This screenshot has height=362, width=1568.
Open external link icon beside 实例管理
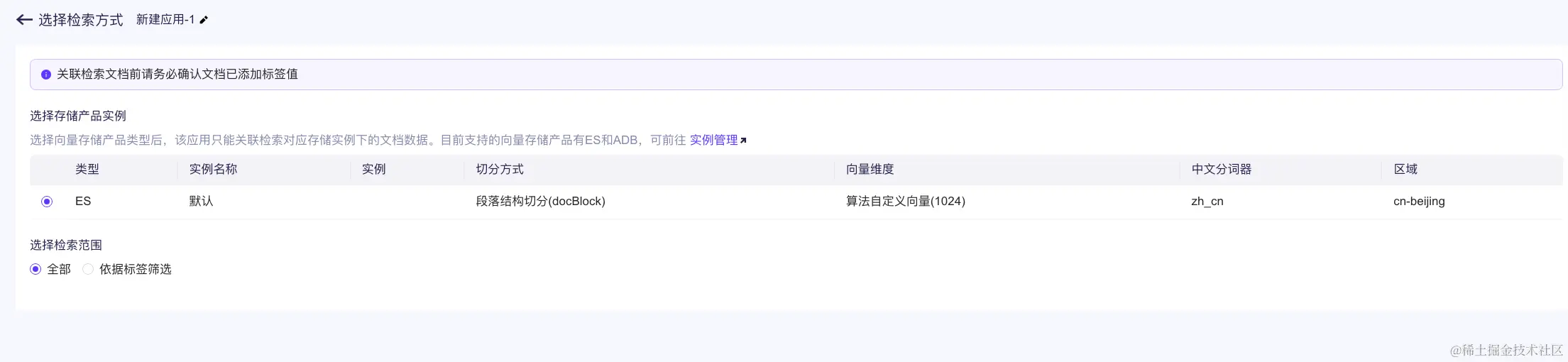tap(743, 141)
